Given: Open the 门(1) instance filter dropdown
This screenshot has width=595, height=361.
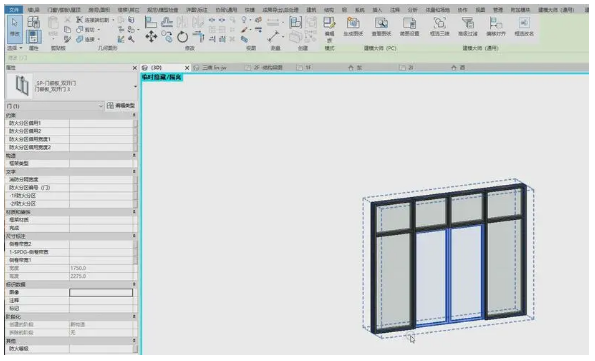Looking at the screenshot, I should 101,106.
